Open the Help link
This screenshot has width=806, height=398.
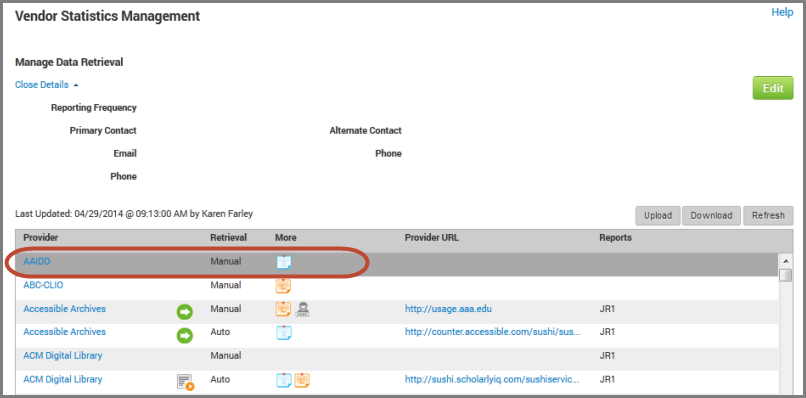[782, 12]
